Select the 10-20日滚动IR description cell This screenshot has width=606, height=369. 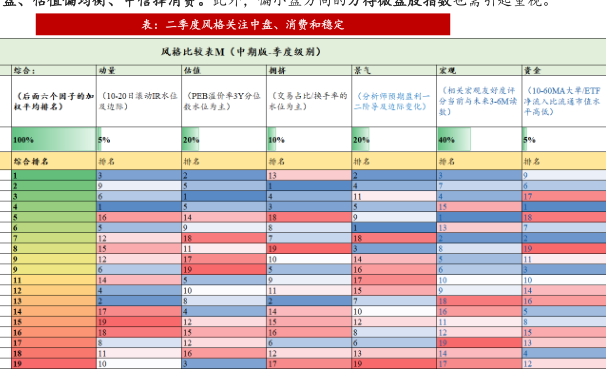(x=139, y=101)
